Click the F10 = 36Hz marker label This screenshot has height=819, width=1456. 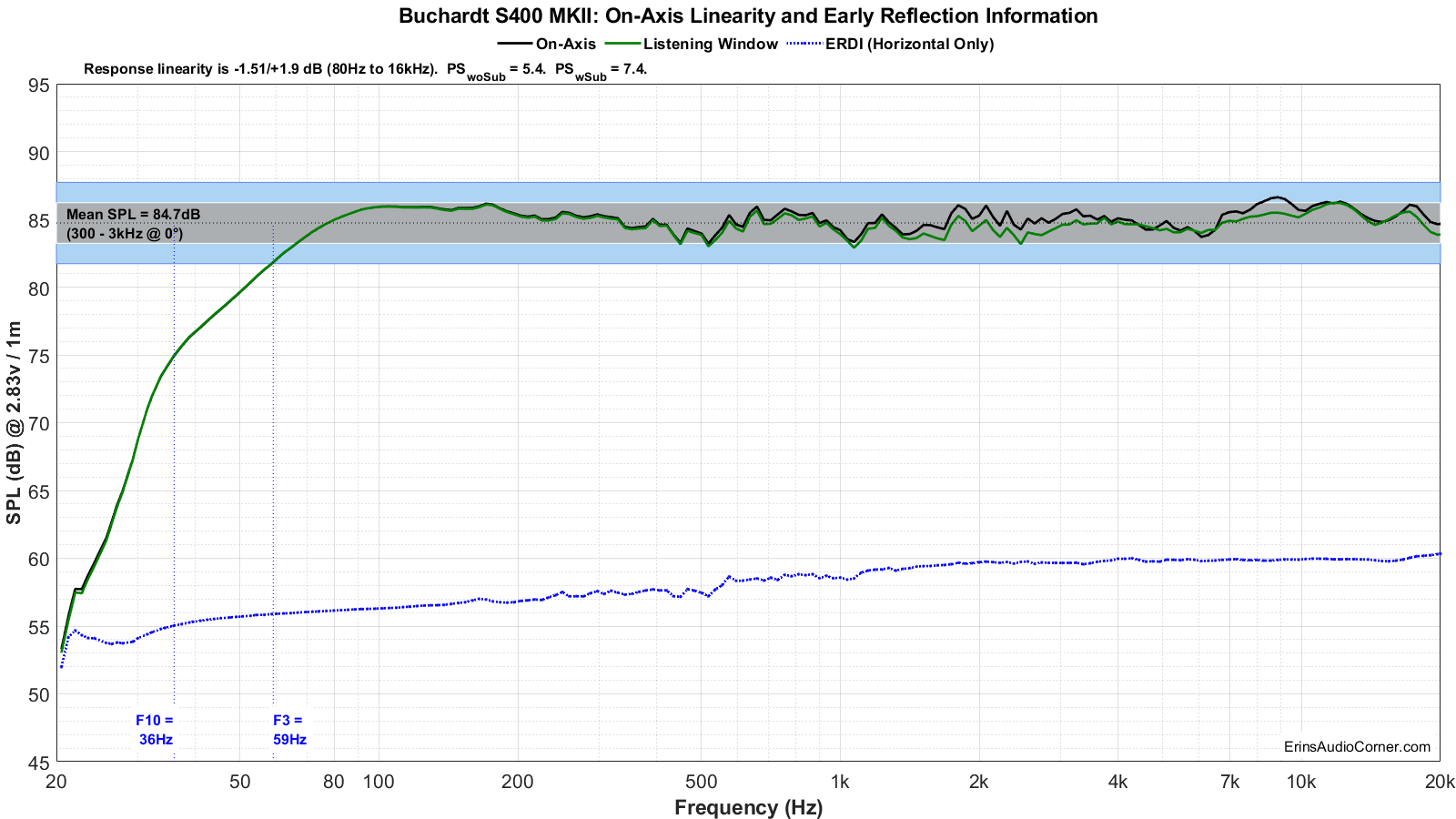click(x=155, y=730)
